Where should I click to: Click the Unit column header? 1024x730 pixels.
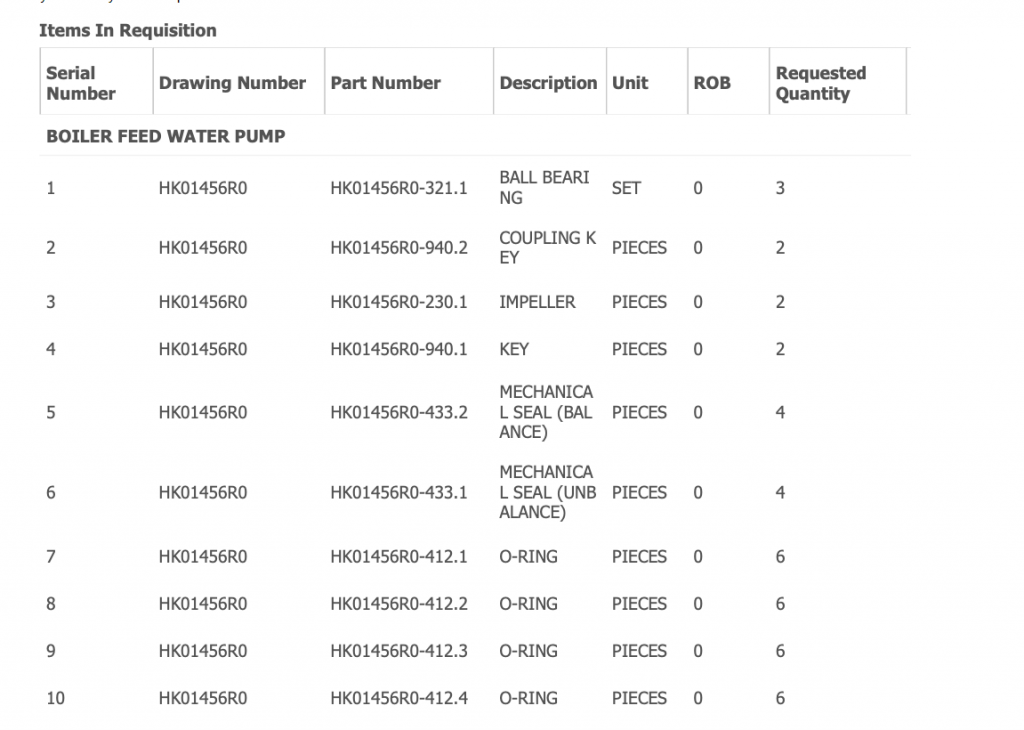pos(630,83)
